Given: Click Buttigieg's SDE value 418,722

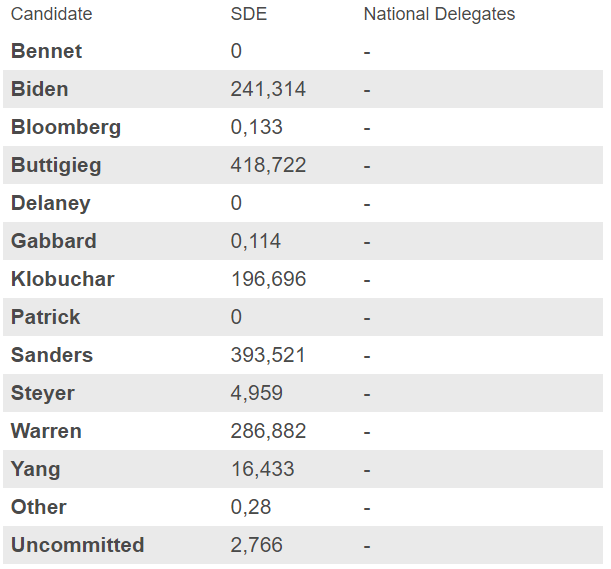Looking at the screenshot, I should coord(268,165).
